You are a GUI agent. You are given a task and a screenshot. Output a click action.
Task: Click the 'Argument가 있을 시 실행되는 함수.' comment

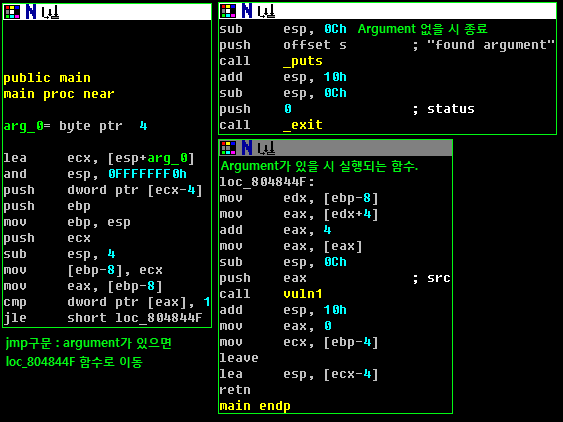(319, 166)
